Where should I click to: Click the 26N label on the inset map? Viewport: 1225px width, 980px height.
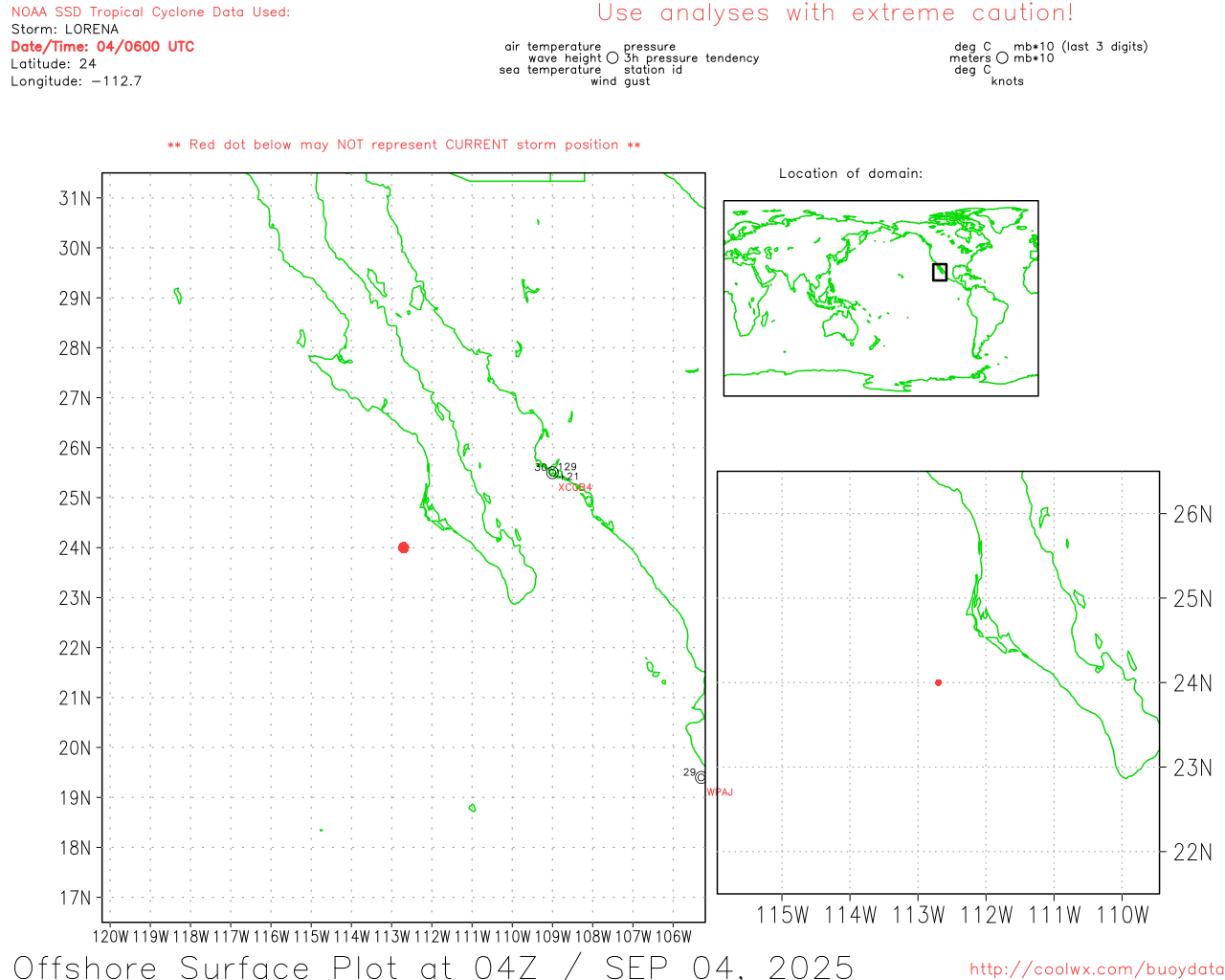tap(1192, 514)
